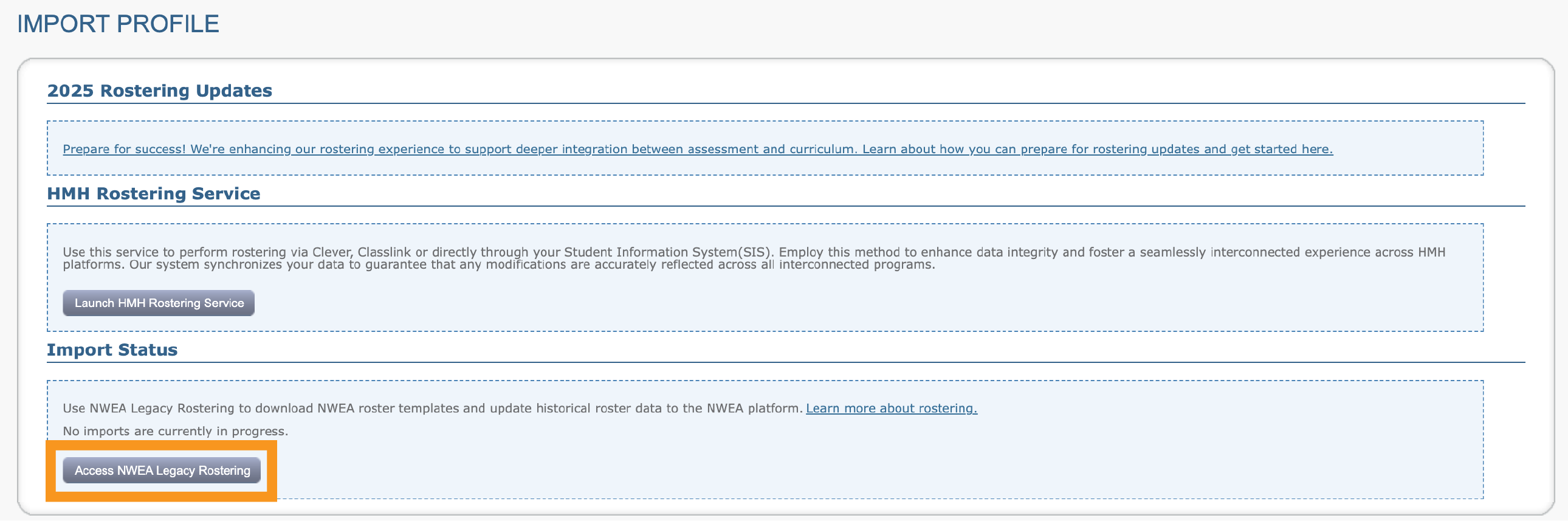Click the IMPORT PROFILE page title
Screen dimensions: 1568x521
click(x=117, y=24)
